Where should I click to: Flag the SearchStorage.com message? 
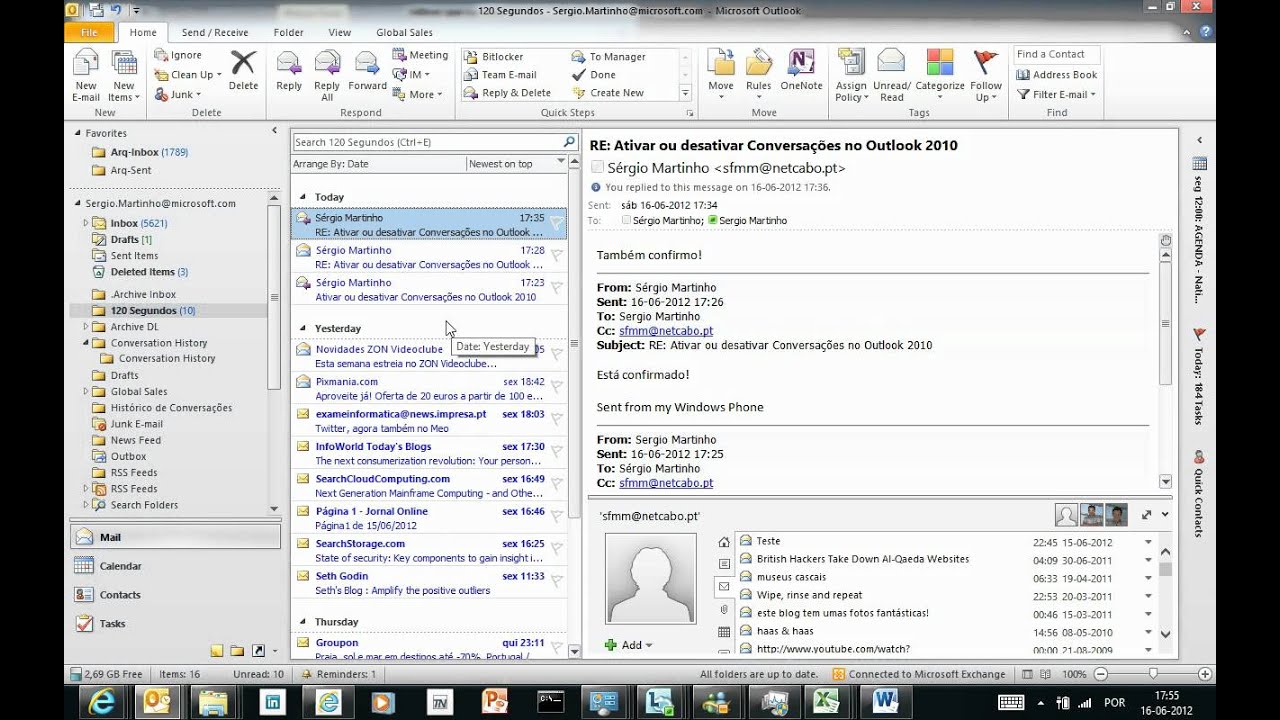pyautogui.click(x=557, y=549)
